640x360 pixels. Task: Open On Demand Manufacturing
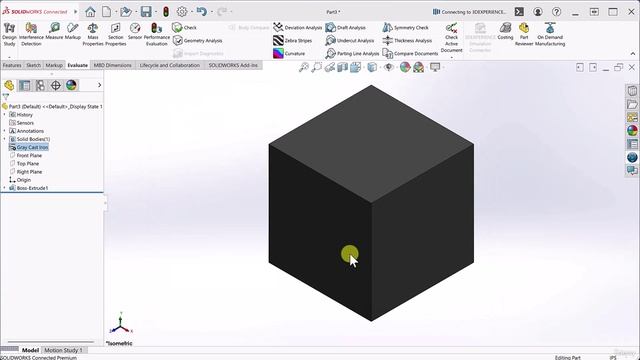coord(550,34)
